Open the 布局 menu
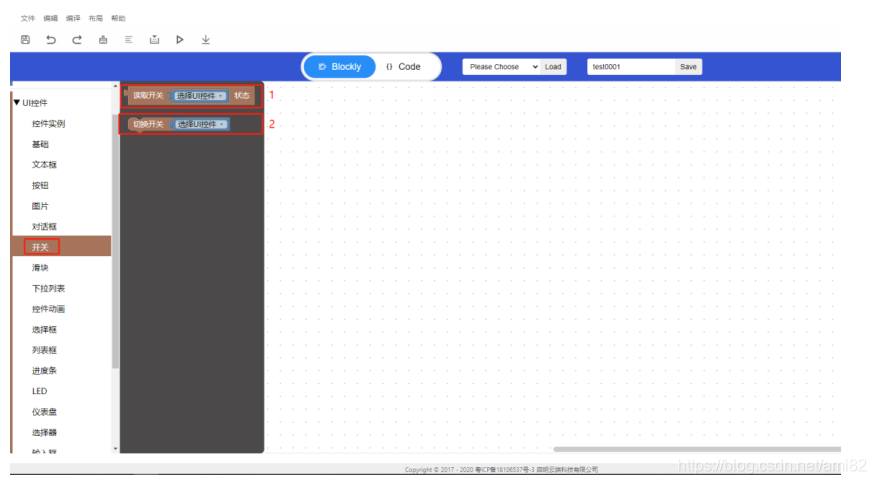 coord(96,18)
